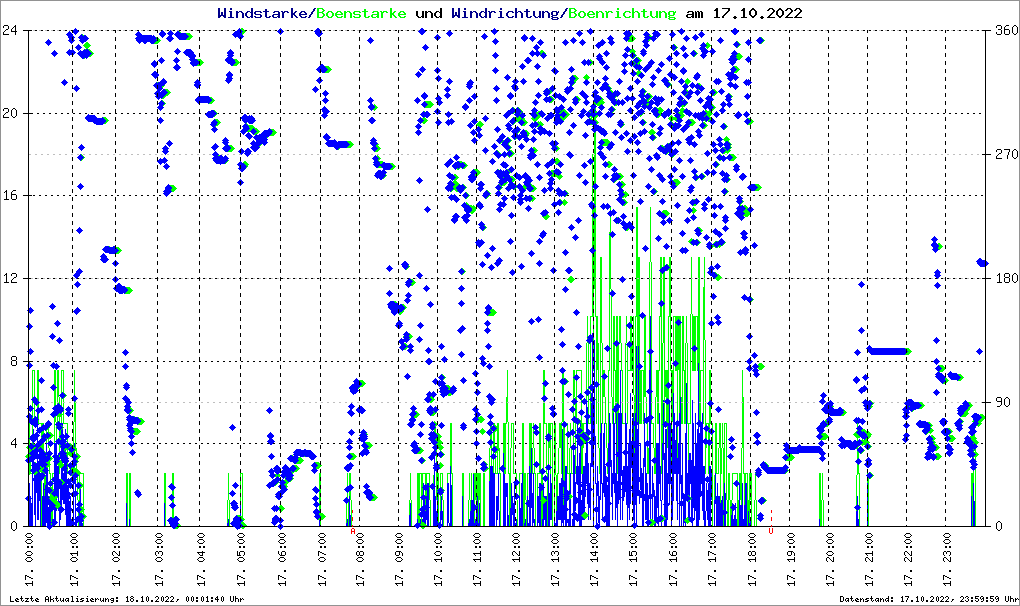Select the '180' degree axis label
Viewport: 1020px width, 606px height.
(1007, 278)
